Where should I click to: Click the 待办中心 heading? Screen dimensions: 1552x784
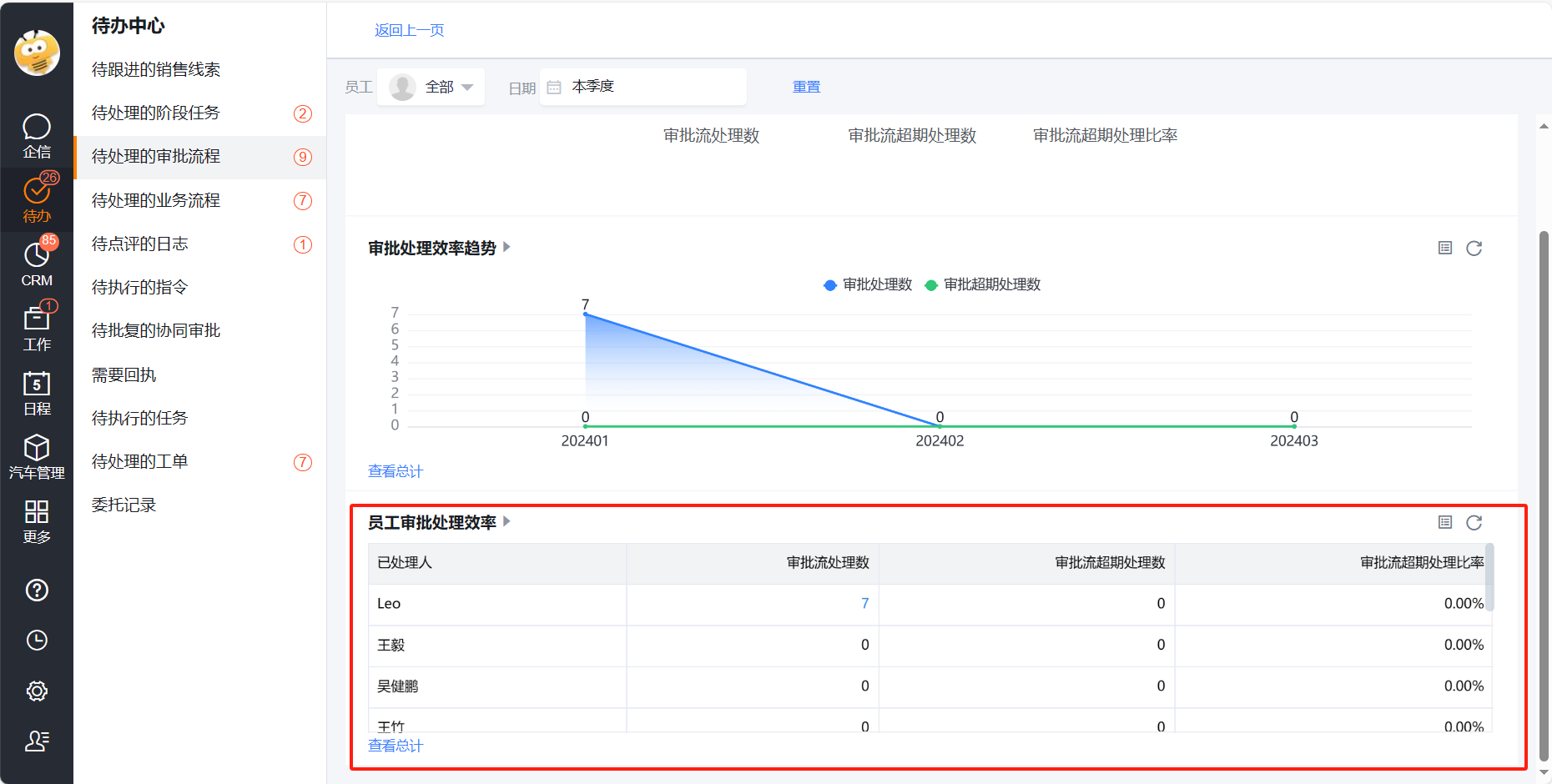click(x=128, y=26)
